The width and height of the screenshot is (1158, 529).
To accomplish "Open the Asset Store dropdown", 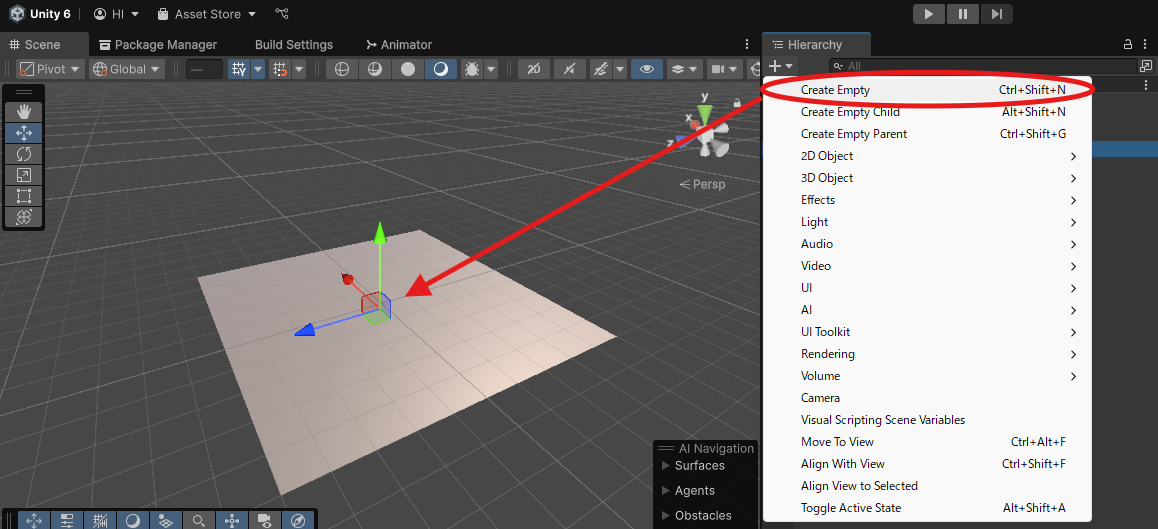I will coord(208,14).
